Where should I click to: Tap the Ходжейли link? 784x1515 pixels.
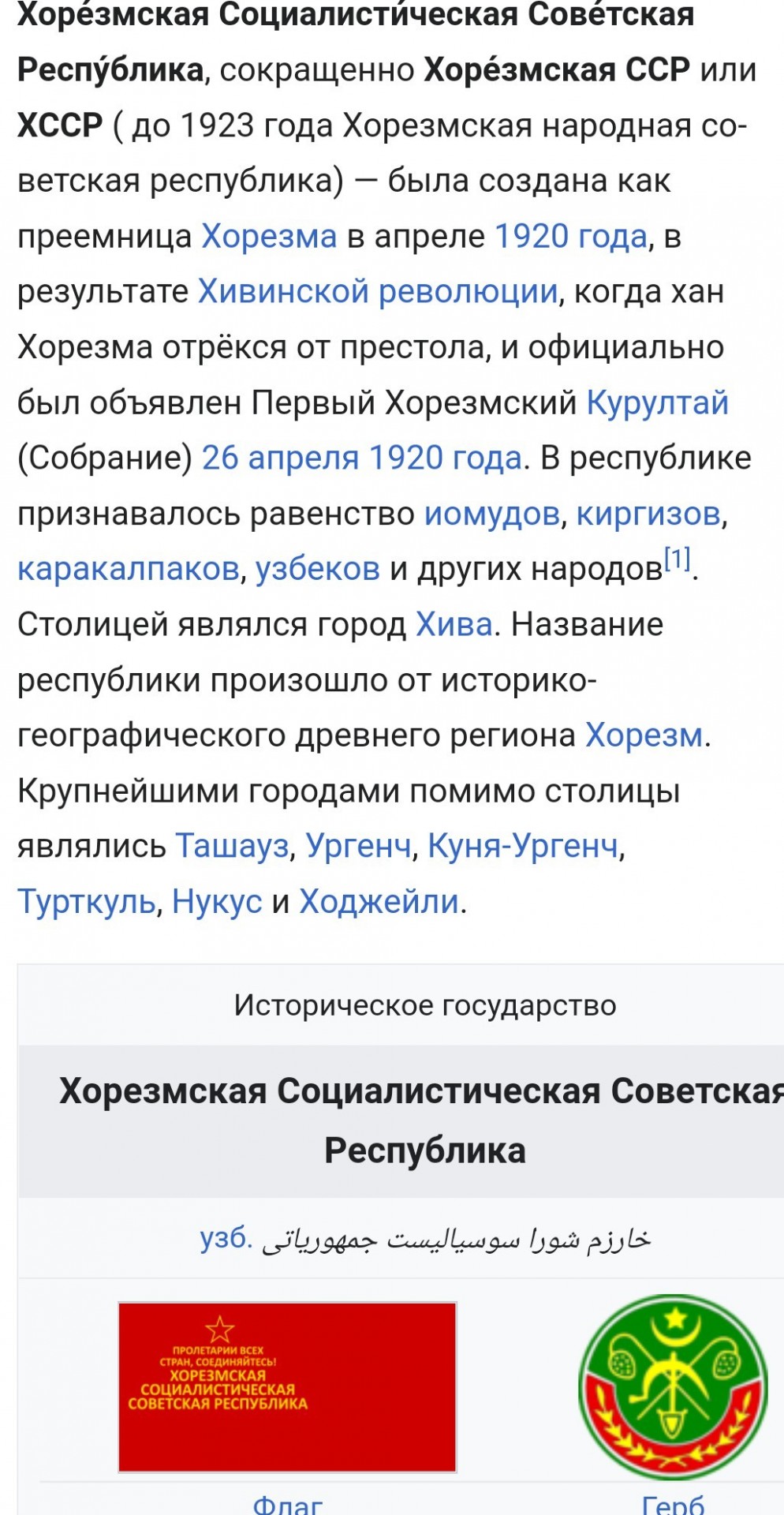coord(379,901)
